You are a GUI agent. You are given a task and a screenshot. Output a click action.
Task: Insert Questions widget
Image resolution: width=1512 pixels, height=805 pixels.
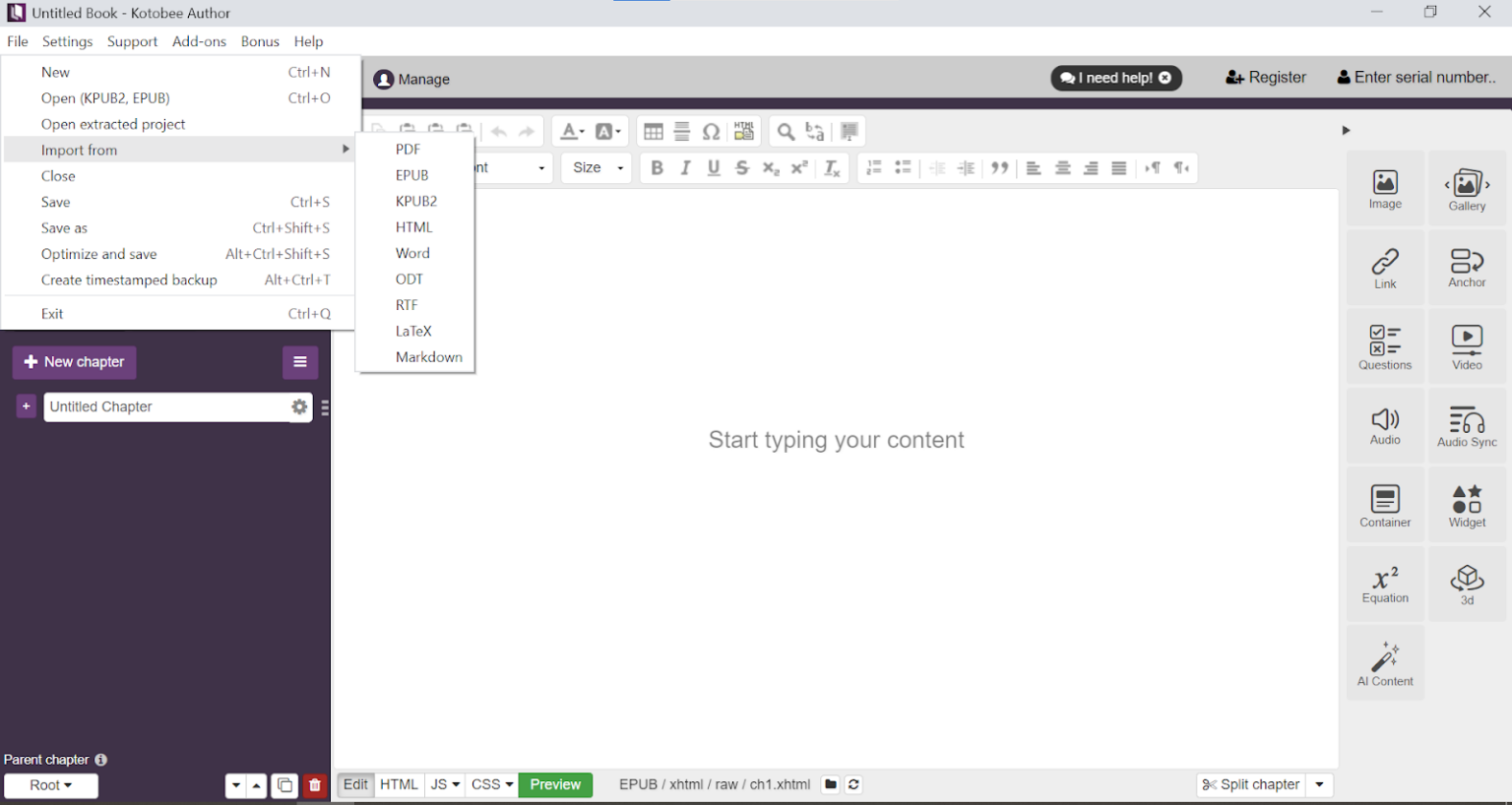tap(1385, 346)
